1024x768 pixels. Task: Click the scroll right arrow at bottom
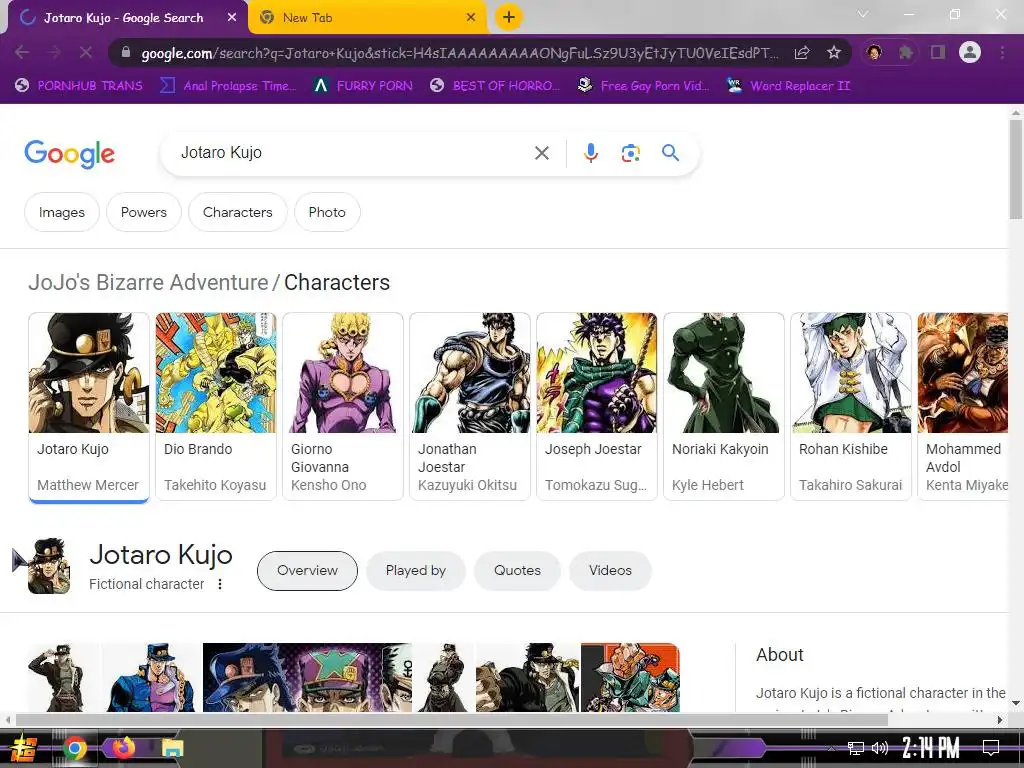[1000, 720]
